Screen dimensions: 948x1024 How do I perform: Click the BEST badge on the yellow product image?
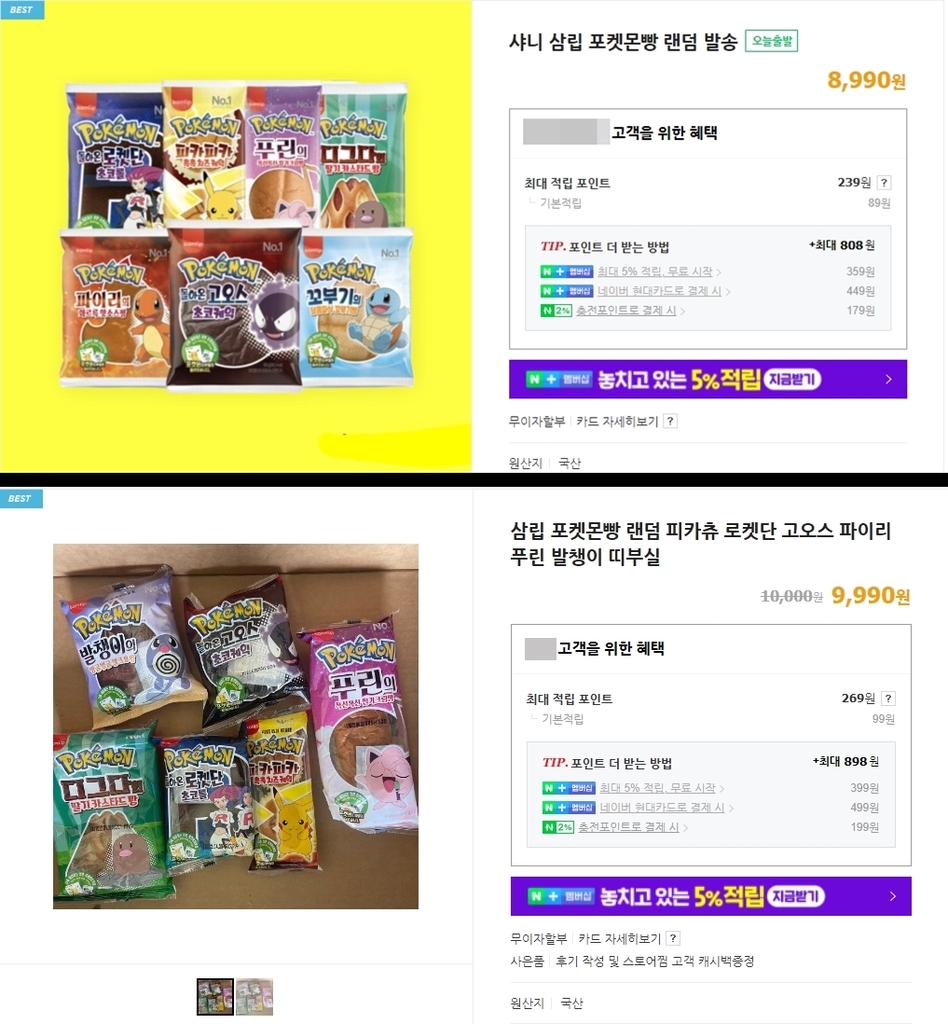point(22,10)
